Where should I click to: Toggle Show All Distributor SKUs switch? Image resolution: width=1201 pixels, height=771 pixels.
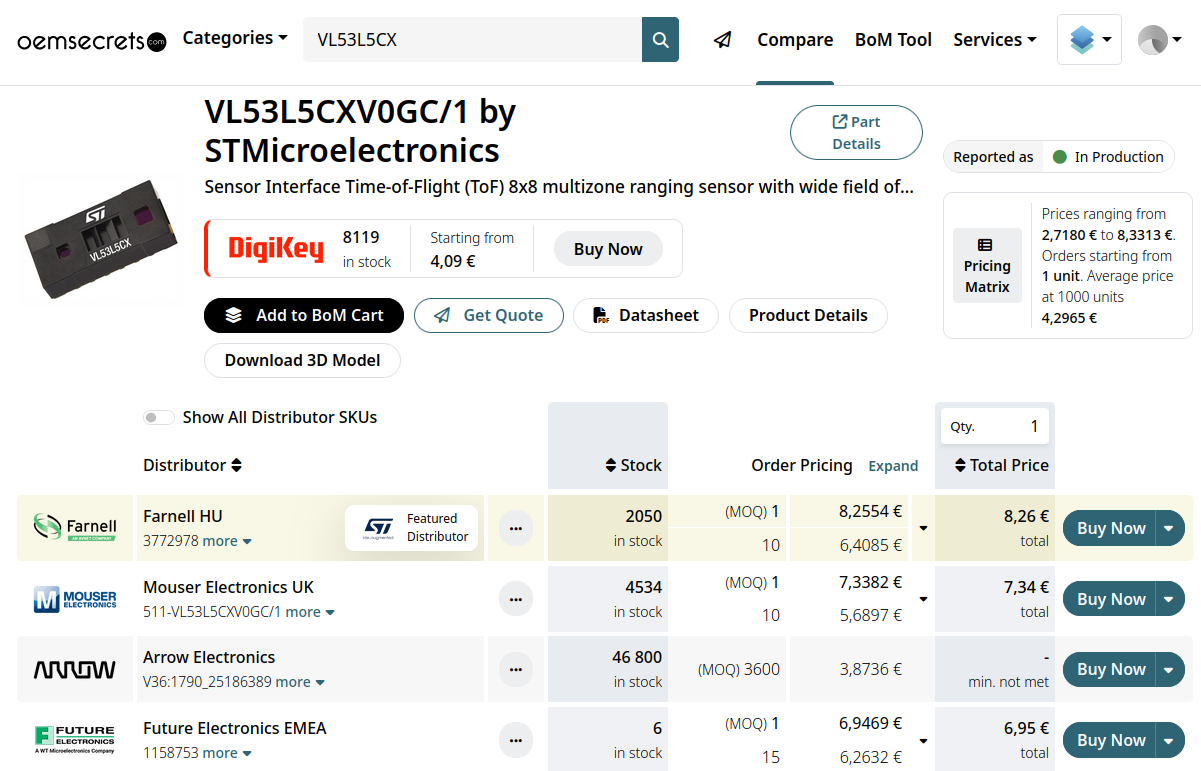(158, 418)
